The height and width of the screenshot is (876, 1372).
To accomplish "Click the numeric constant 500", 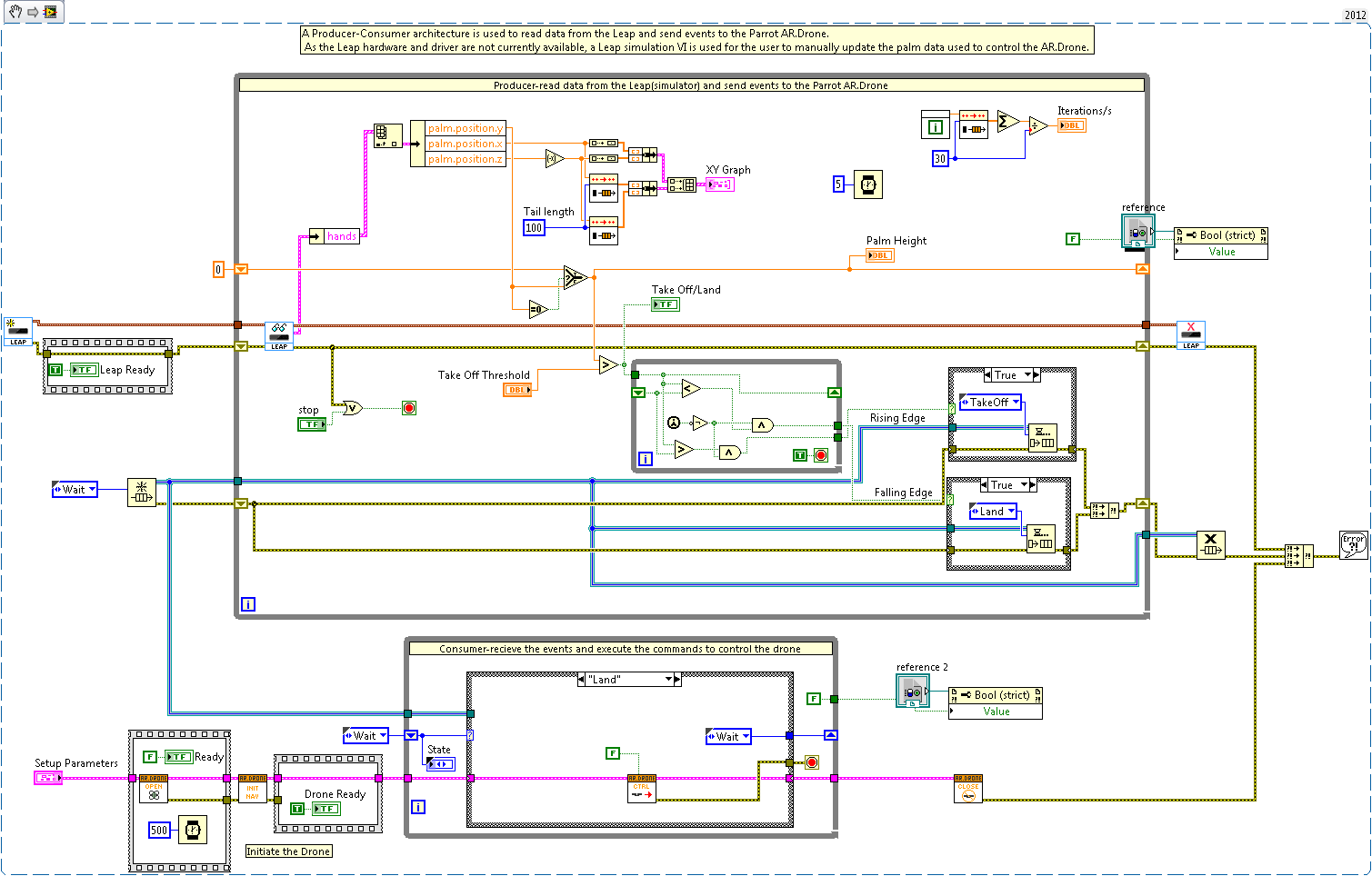I will coord(159,830).
